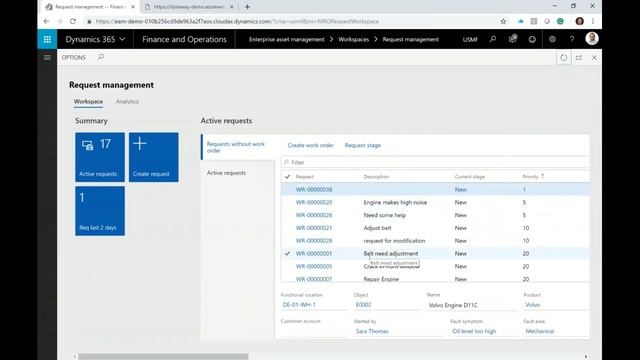640x360 pixels.
Task: Open request WR-00000021
Action: (x=314, y=228)
